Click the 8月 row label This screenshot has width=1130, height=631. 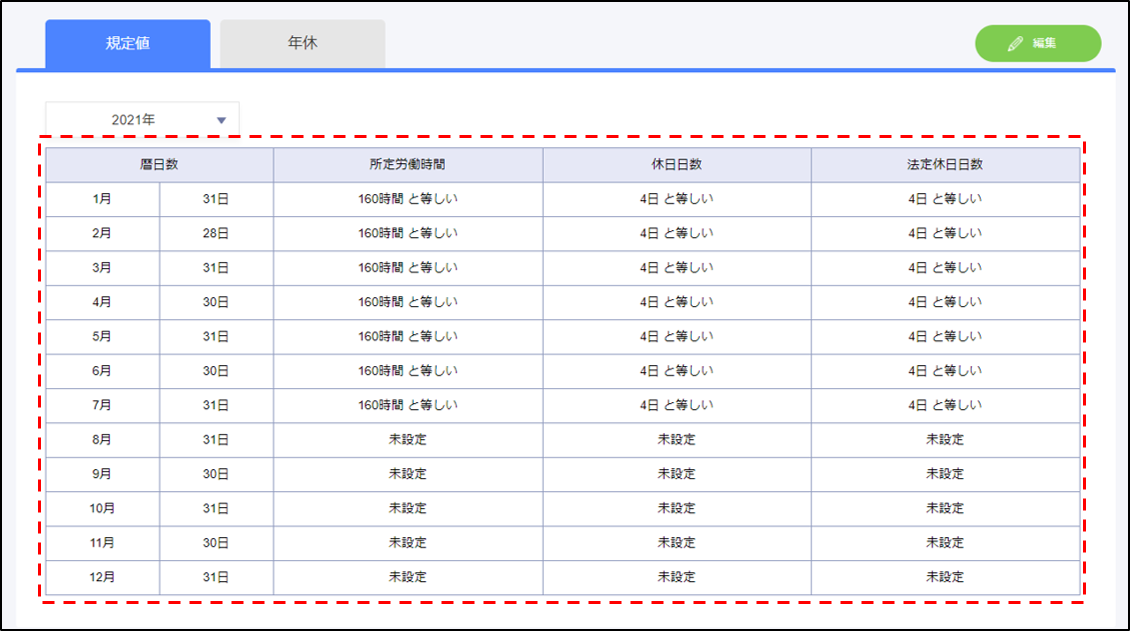tap(102, 440)
